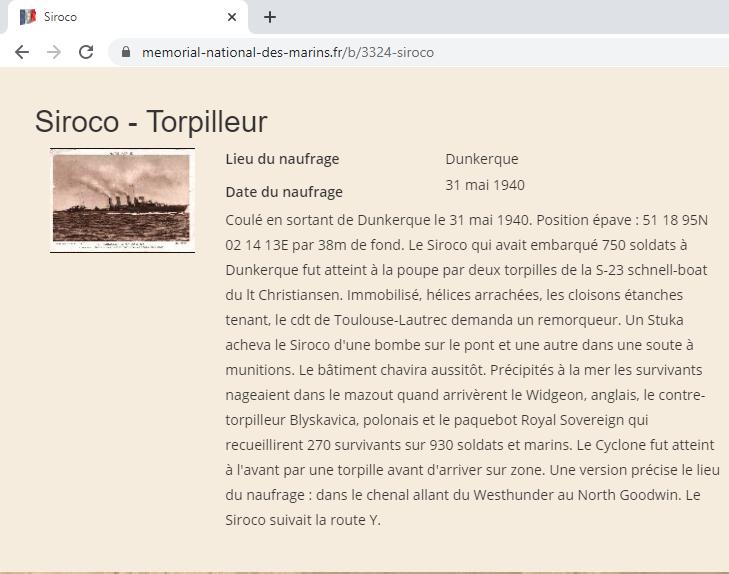Select the Siroco browser tab
Screen dimensions: 729x574
click(x=125, y=17)
